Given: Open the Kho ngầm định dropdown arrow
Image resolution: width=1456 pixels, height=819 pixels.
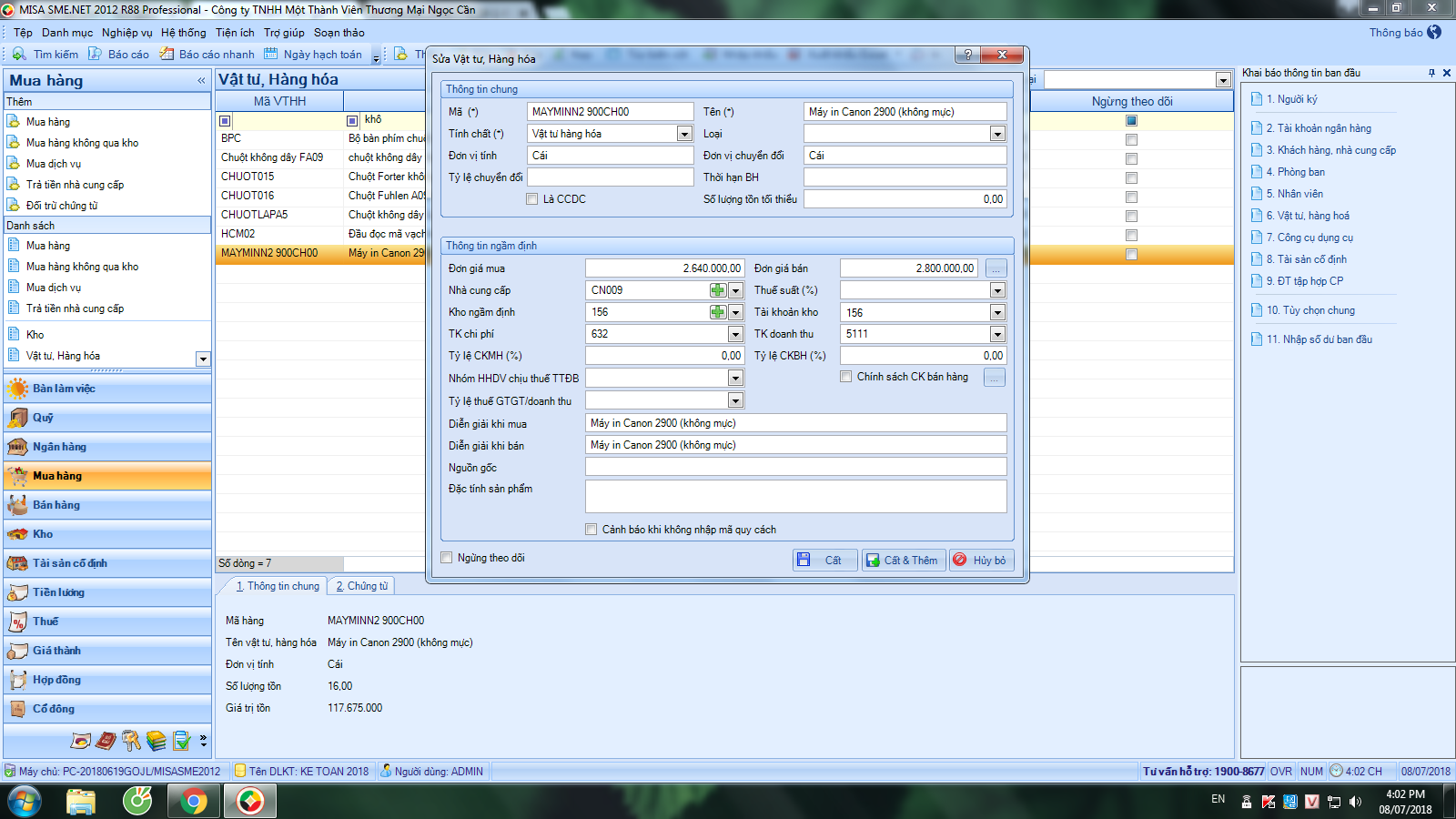Looking at the screenshot, I should click(735, 312).
